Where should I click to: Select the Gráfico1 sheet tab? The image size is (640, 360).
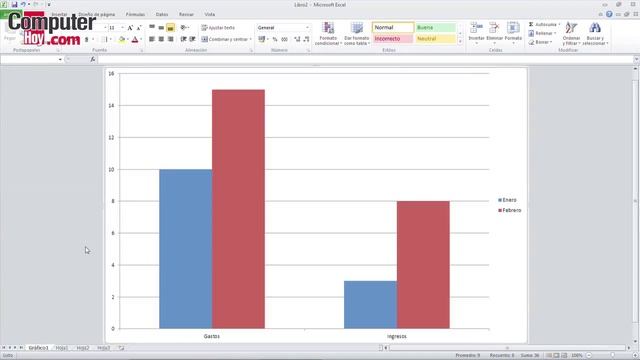(x=38, y=348)
